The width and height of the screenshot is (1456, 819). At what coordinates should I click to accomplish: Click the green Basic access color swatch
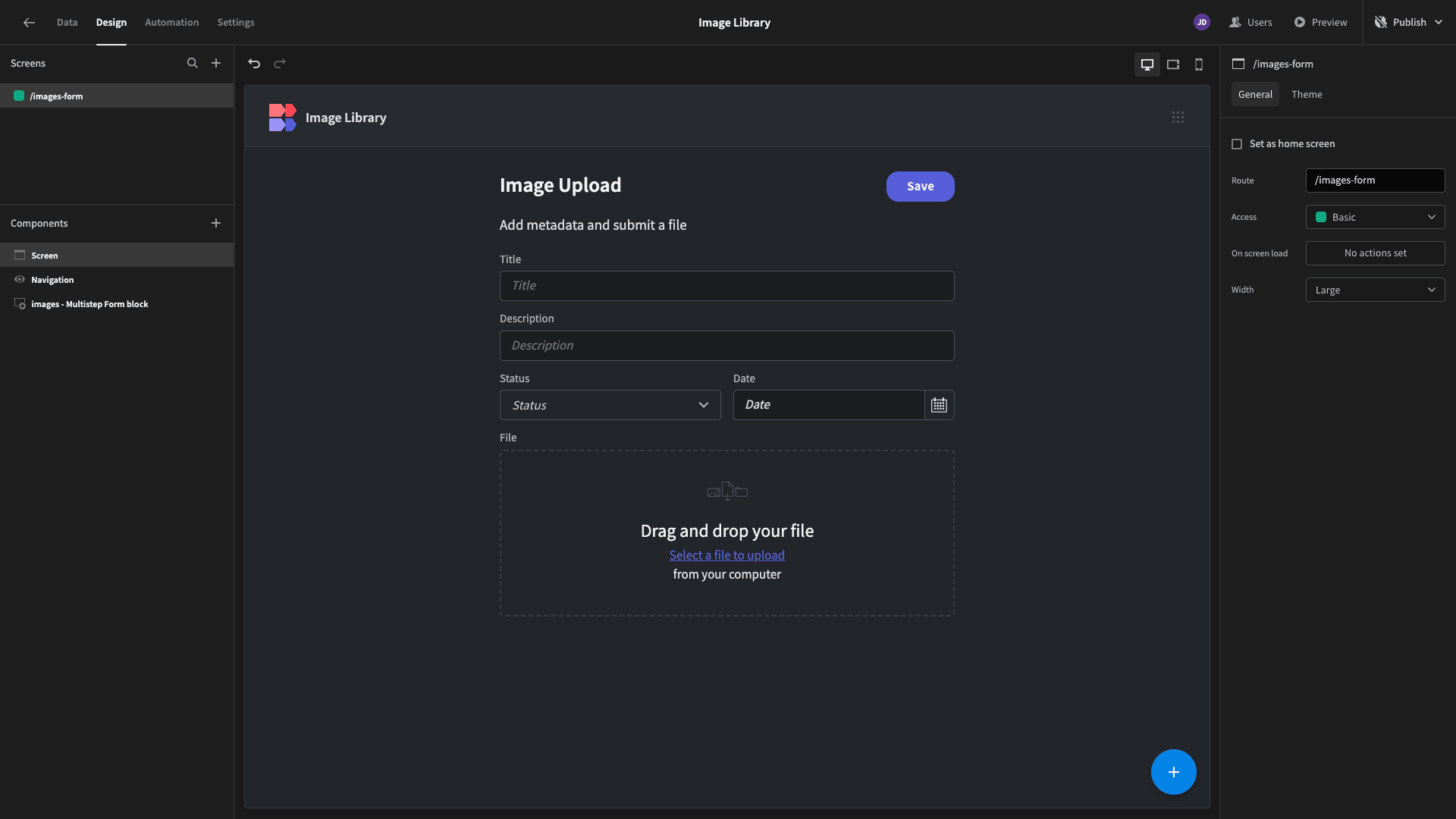[1321, 217]
